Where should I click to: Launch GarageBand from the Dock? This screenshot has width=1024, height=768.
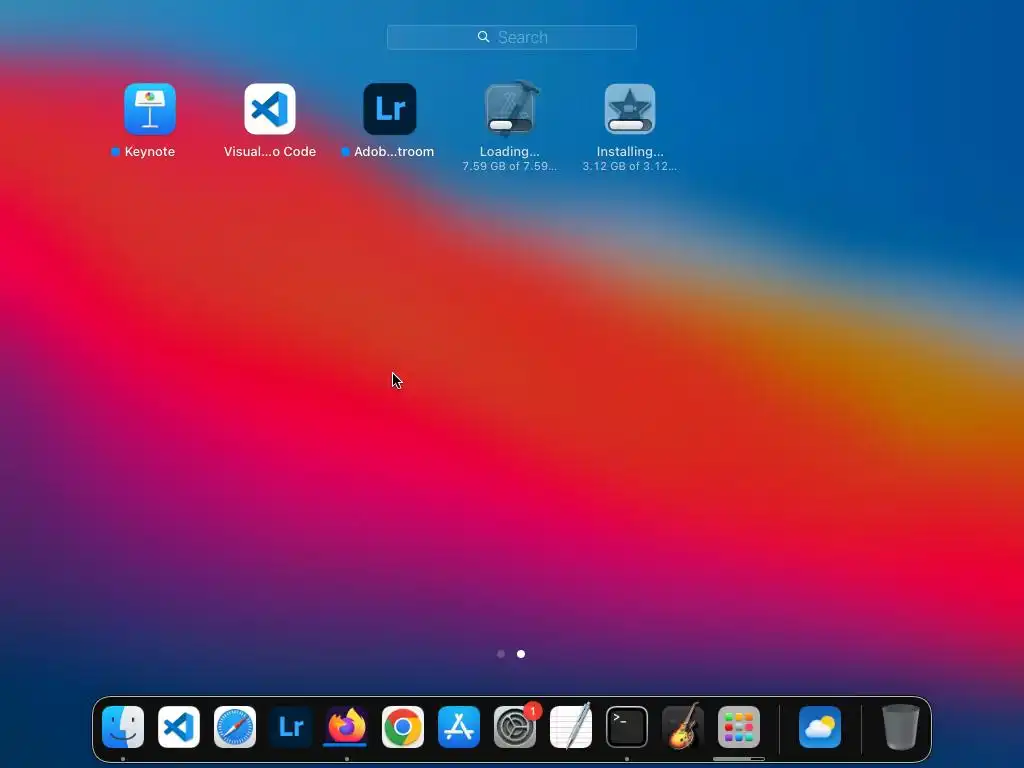click(683, 726)
